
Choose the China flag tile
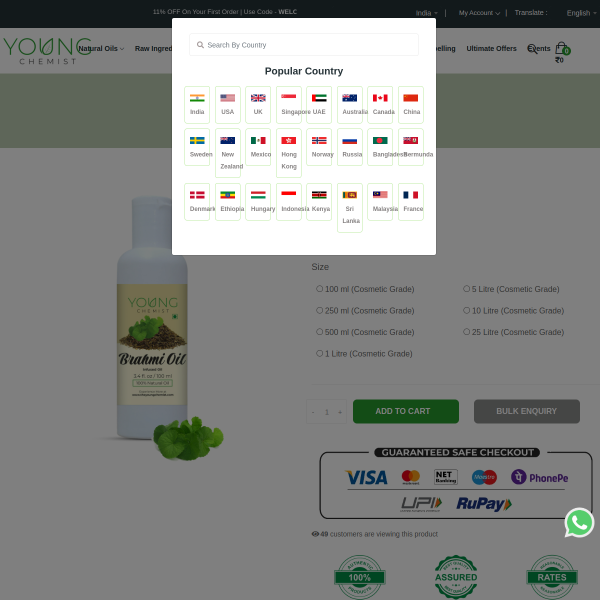tap(411, 104)
